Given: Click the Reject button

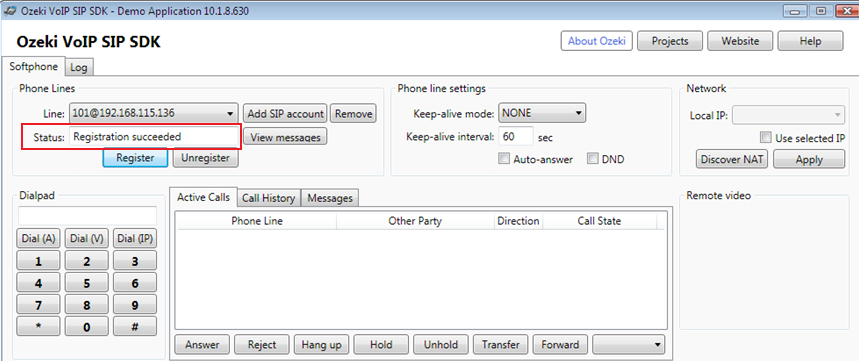Looking at the screenshot, I should [x=262, y=345].
